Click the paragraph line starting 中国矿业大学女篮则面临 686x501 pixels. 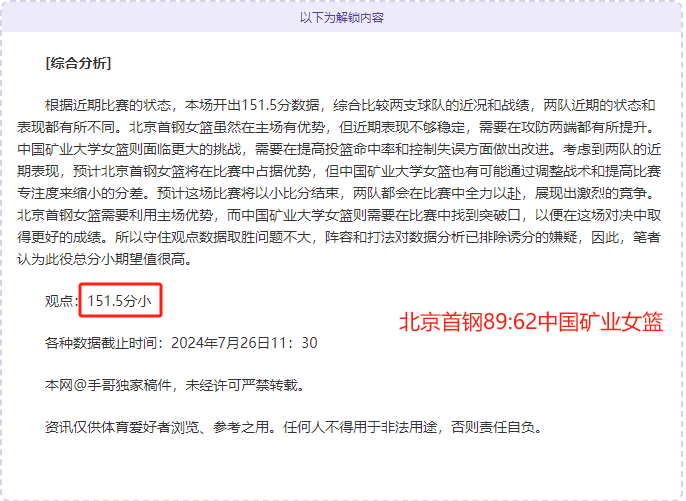(x=339, y=149)
